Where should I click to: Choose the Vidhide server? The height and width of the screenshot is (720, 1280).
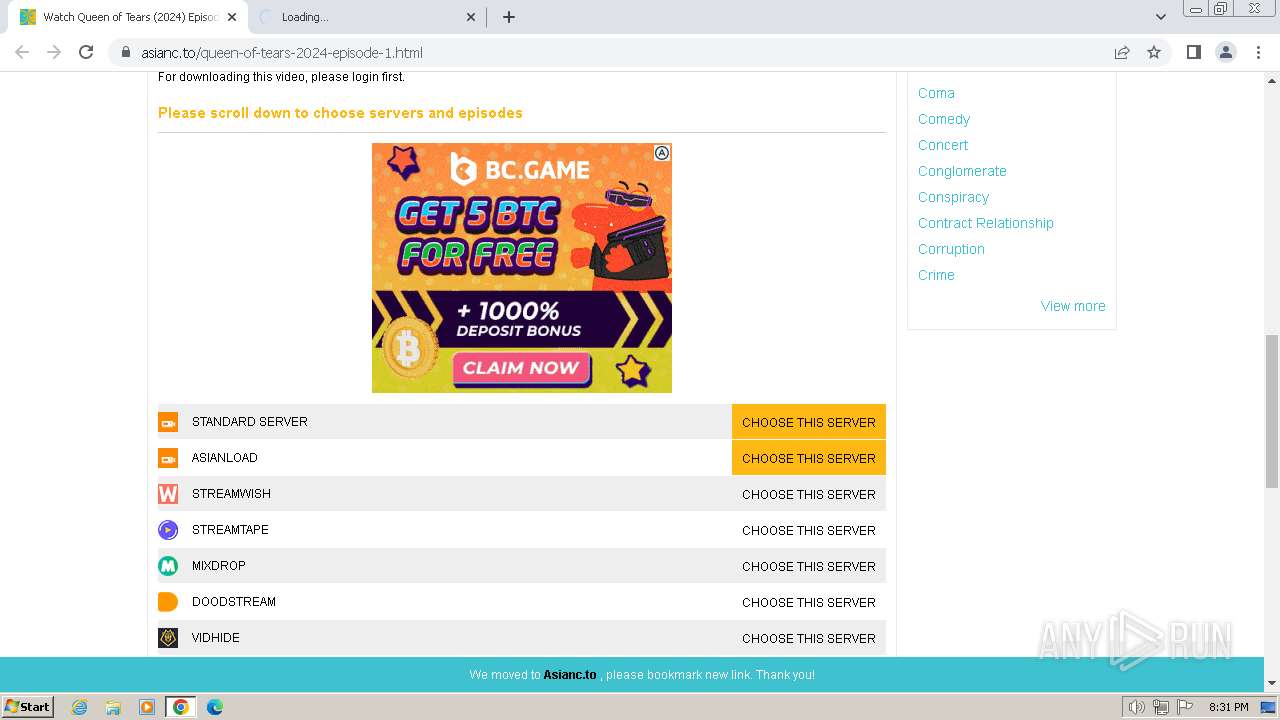pos(809,638)
